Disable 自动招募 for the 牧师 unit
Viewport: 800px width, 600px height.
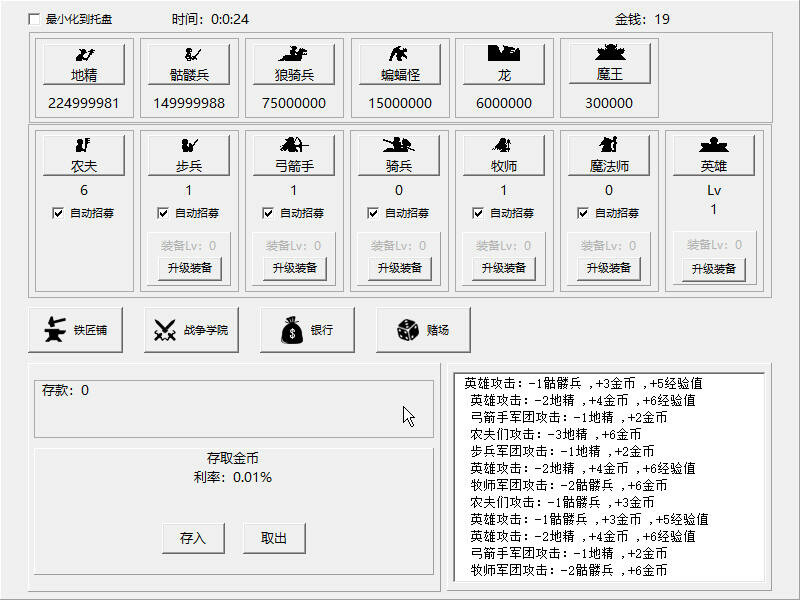point(478,211)
